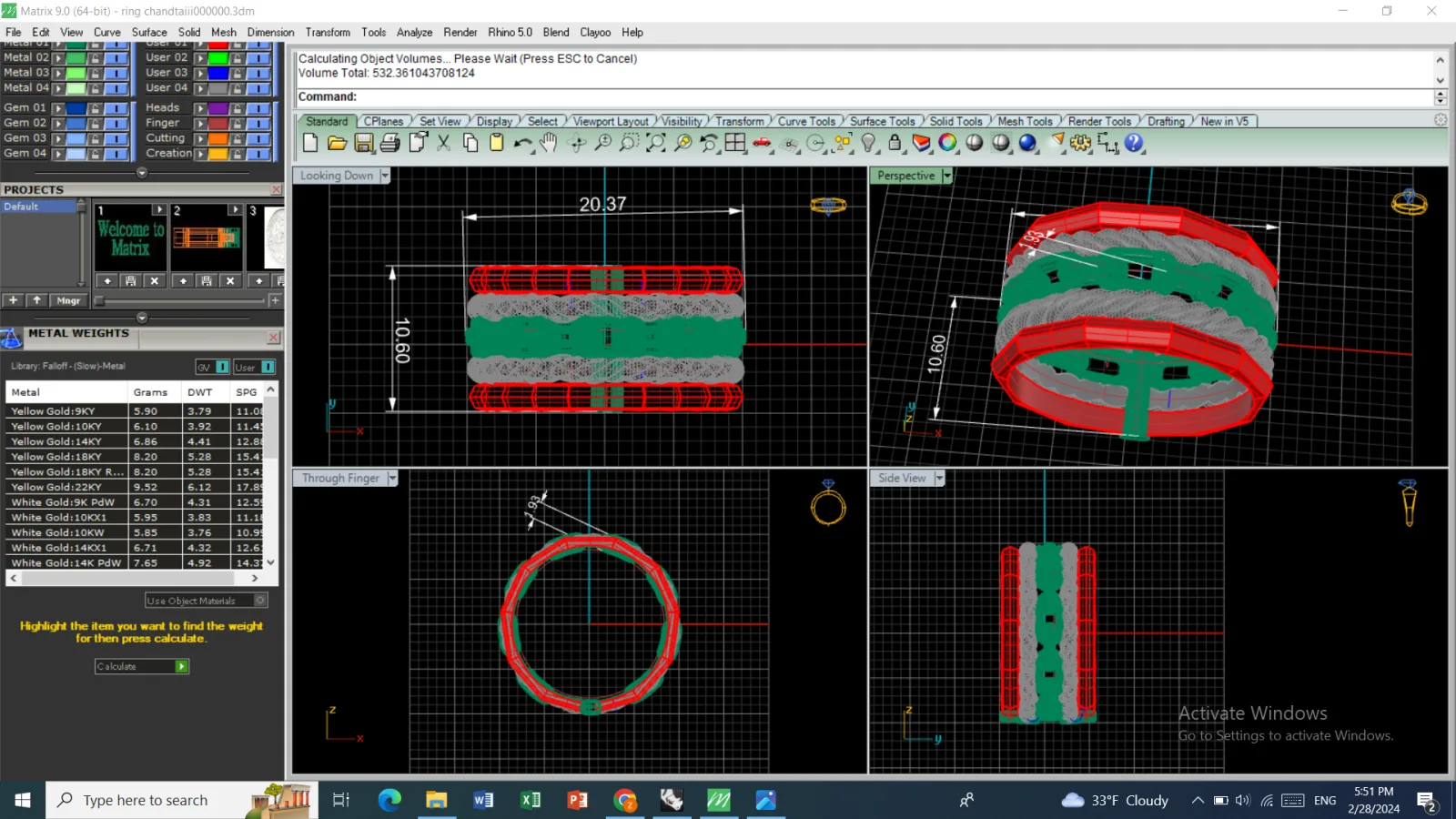This screenshot has height=819, width=1456.
Task: Expand the Through Finger viewport dropdown
Action: coord(392,478)
